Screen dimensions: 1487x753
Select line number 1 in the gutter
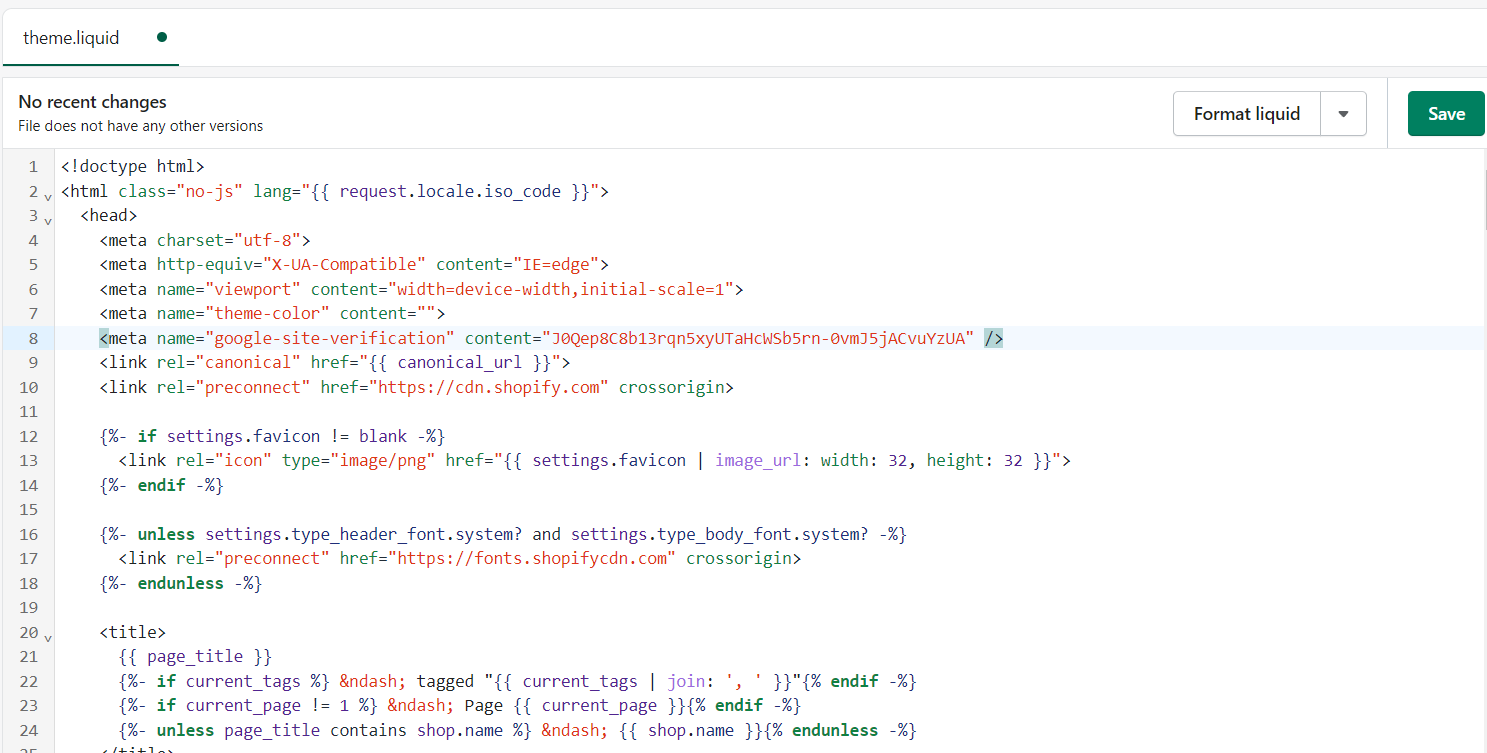33,167
